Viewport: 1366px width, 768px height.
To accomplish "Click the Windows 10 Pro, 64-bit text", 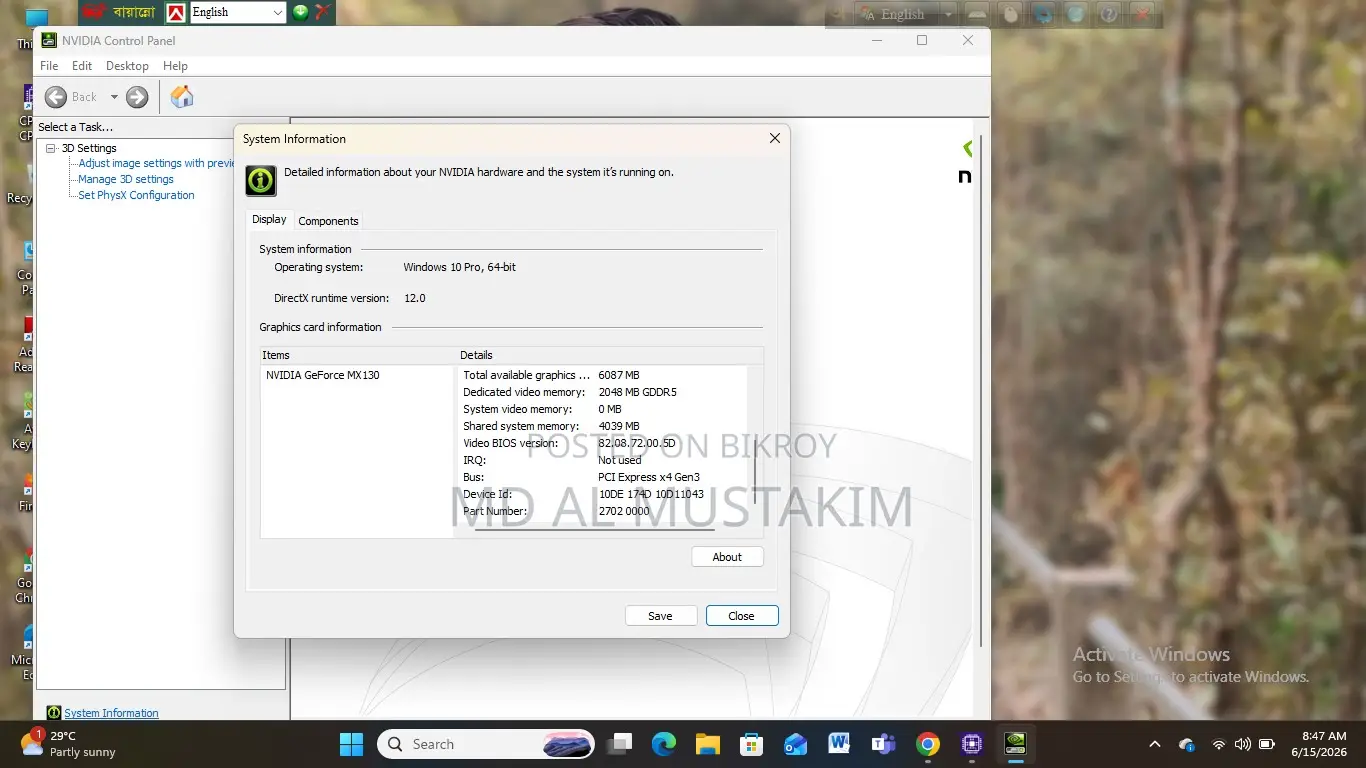I will [x=459, y=267].
